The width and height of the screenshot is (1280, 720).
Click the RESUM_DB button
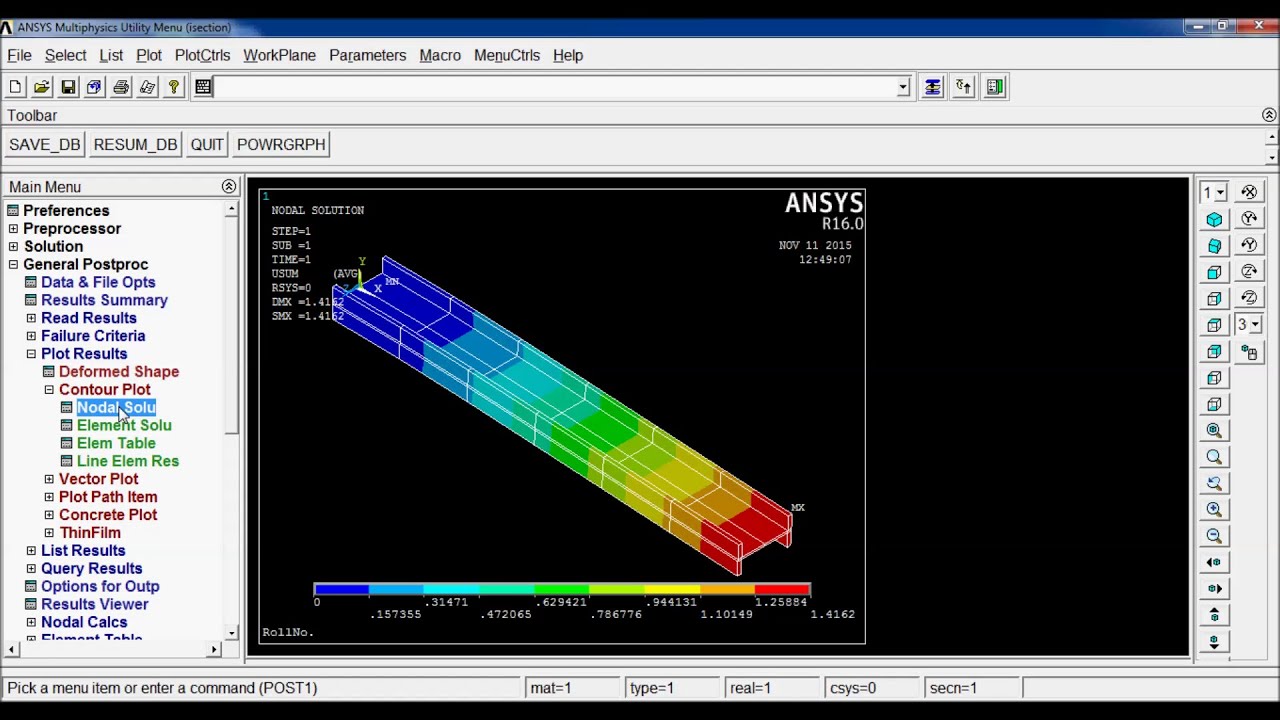(135, 144)
